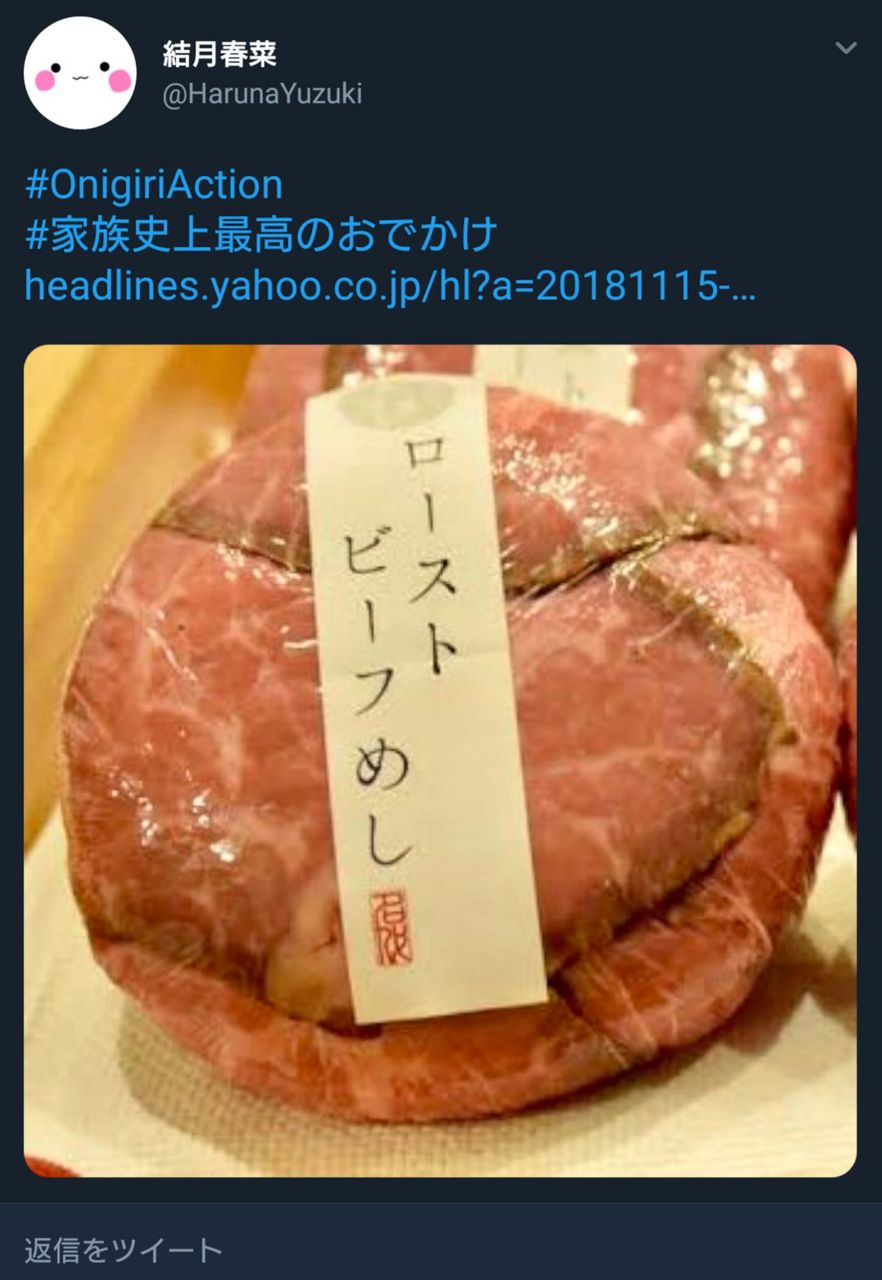The width and height of the screenshot is (882, 1280).
Task: Open the Yahoo news article URL
Action: [390, 288]
